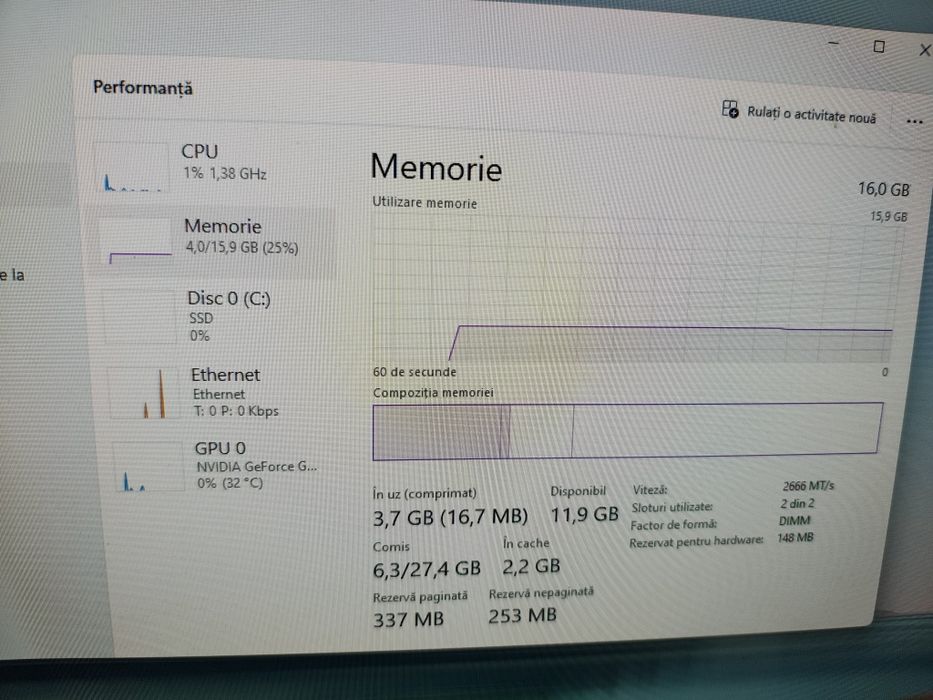Click the In uz value 3,7 GB (16,7 MB)
The height and width of the screenshot is (700, 933).
point(450,517)
